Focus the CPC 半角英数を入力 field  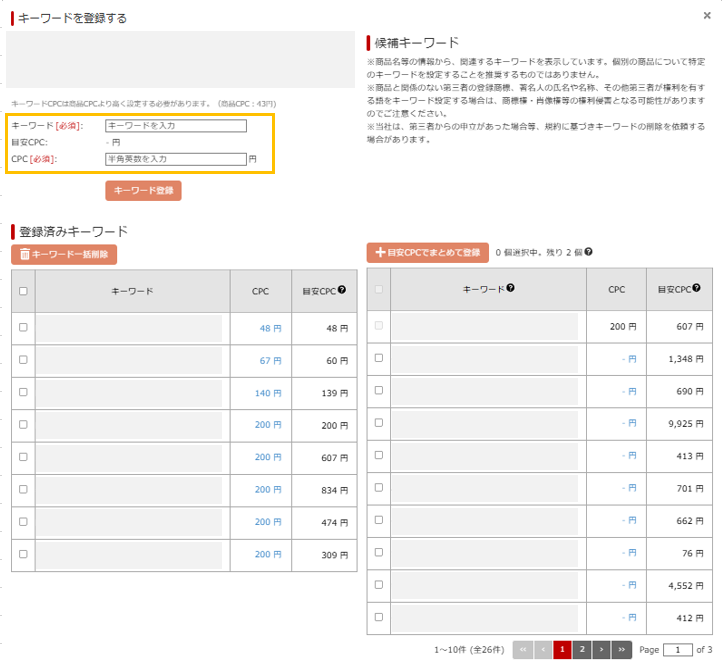coord(175,159)
